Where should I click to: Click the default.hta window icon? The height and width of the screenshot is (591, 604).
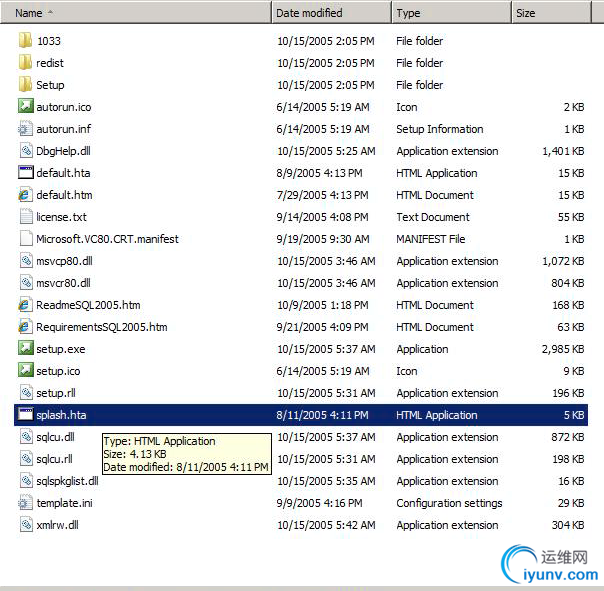click(x=25, y=172)
